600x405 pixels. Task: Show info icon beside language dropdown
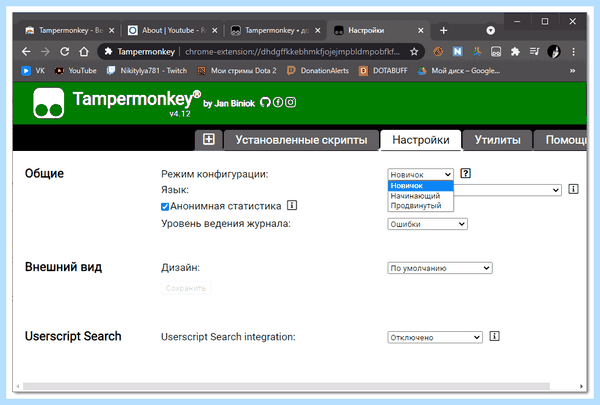pos(573,189)
